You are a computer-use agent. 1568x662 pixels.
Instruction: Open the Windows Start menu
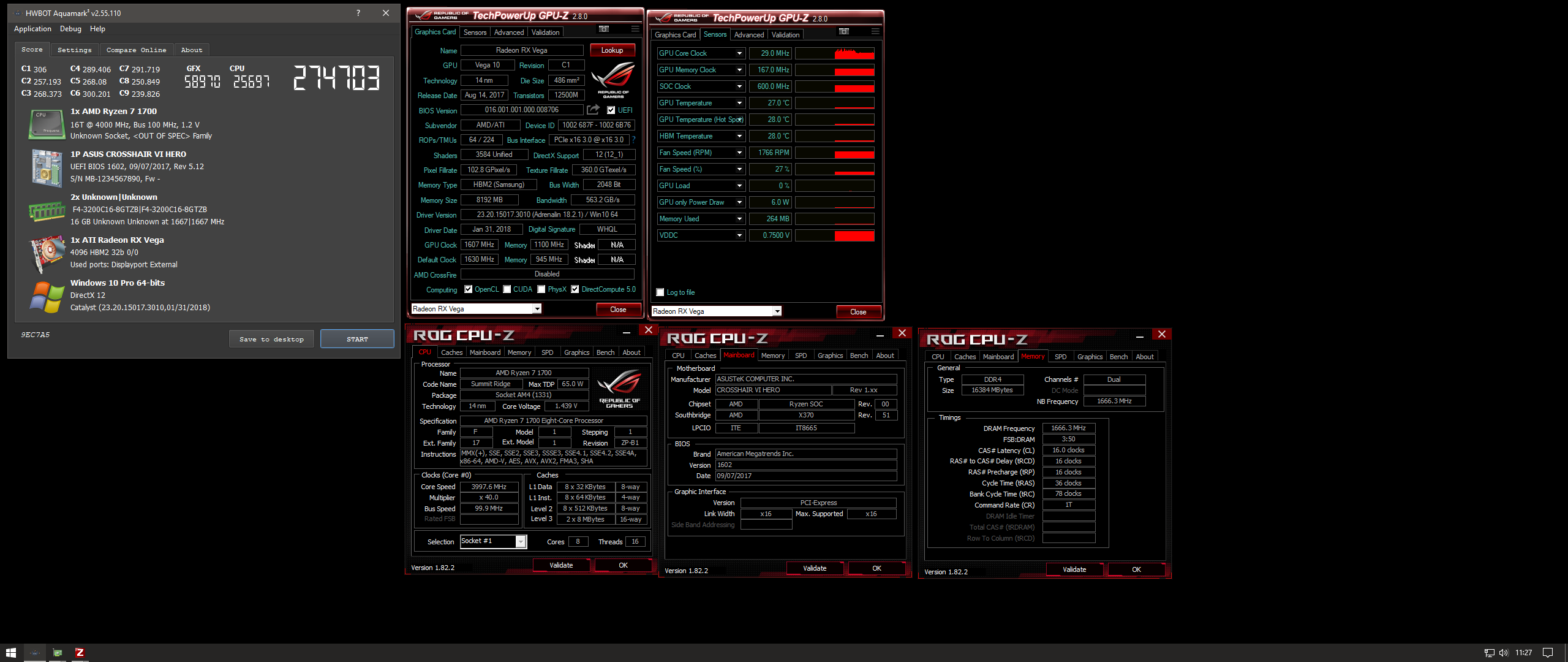pos(11,653)
